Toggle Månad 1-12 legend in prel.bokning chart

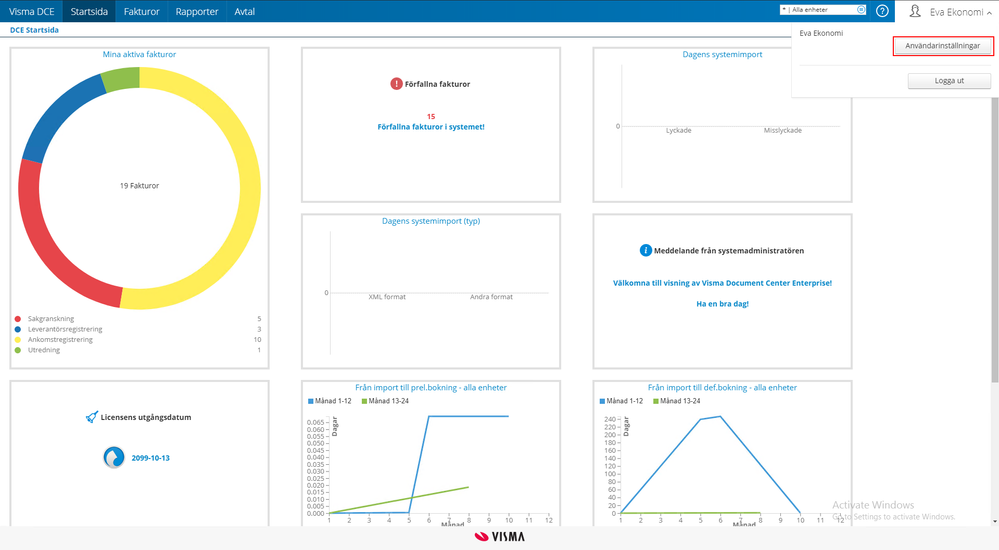point(329,401)
